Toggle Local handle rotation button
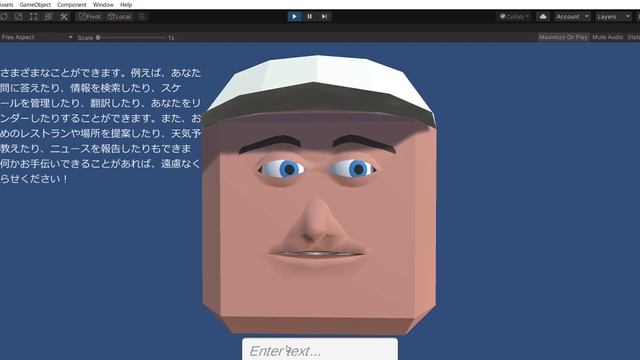Image resolution: width=640 pixels, height=360 pixels. pos(119,17)
